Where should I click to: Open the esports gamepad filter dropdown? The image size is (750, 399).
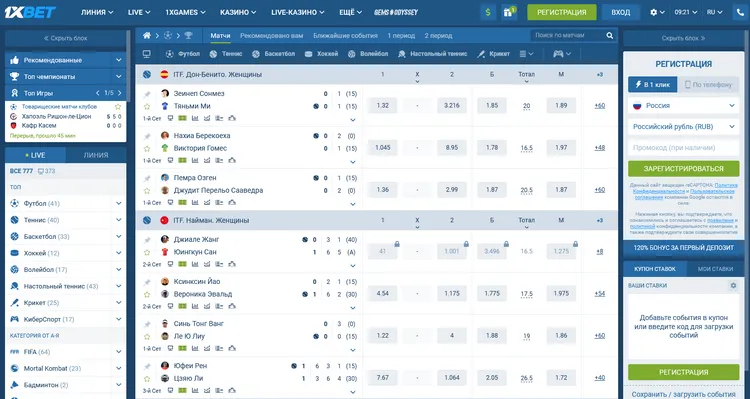(562, 54)
